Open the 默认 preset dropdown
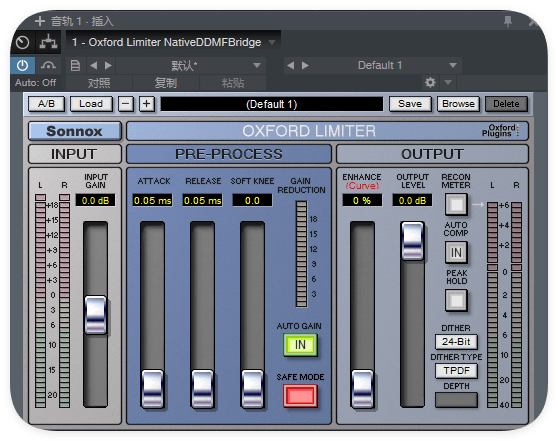 click(x=257, y=65)
